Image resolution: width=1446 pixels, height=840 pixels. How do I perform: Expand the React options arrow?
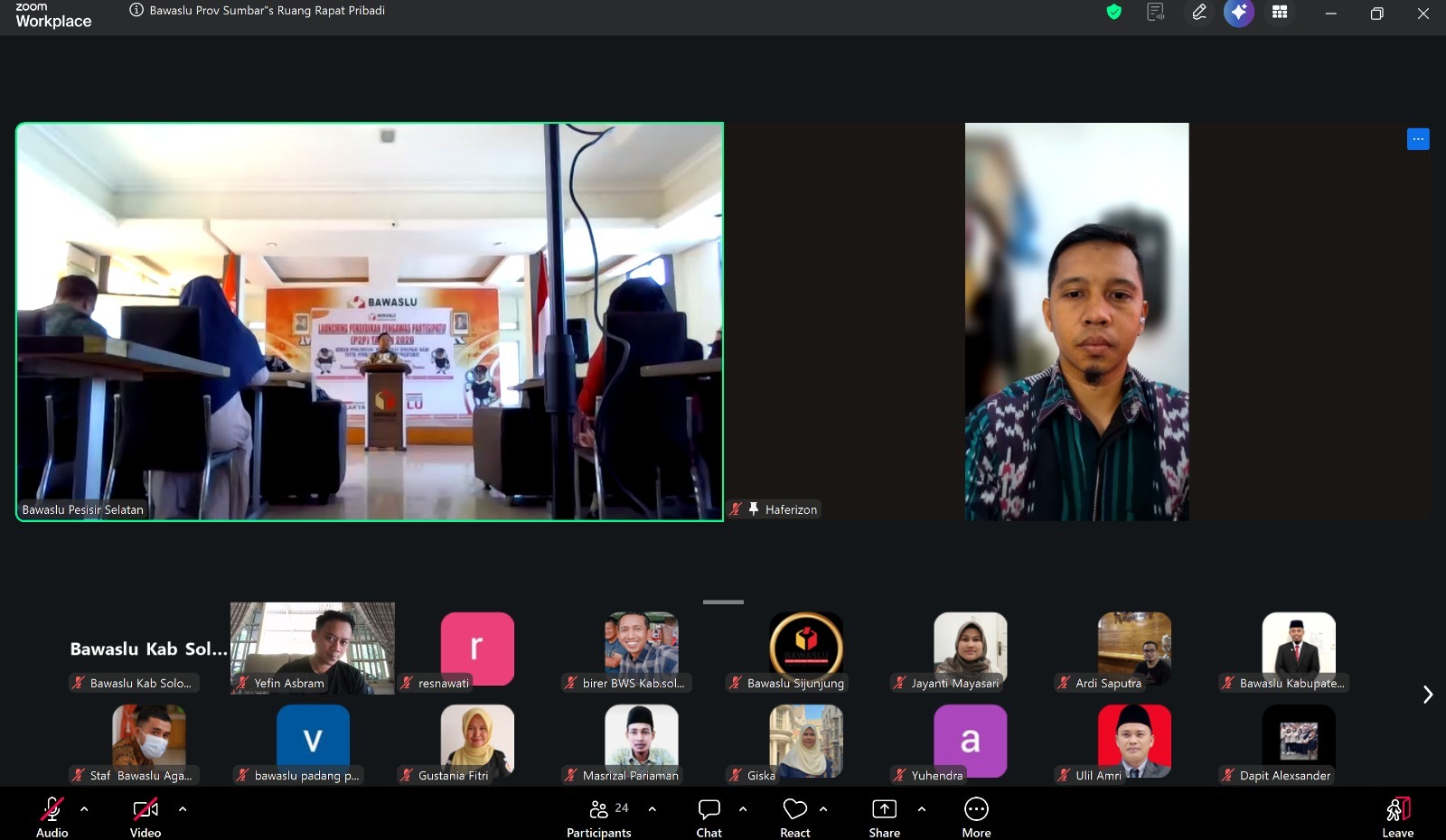click(x=823, y=809)
